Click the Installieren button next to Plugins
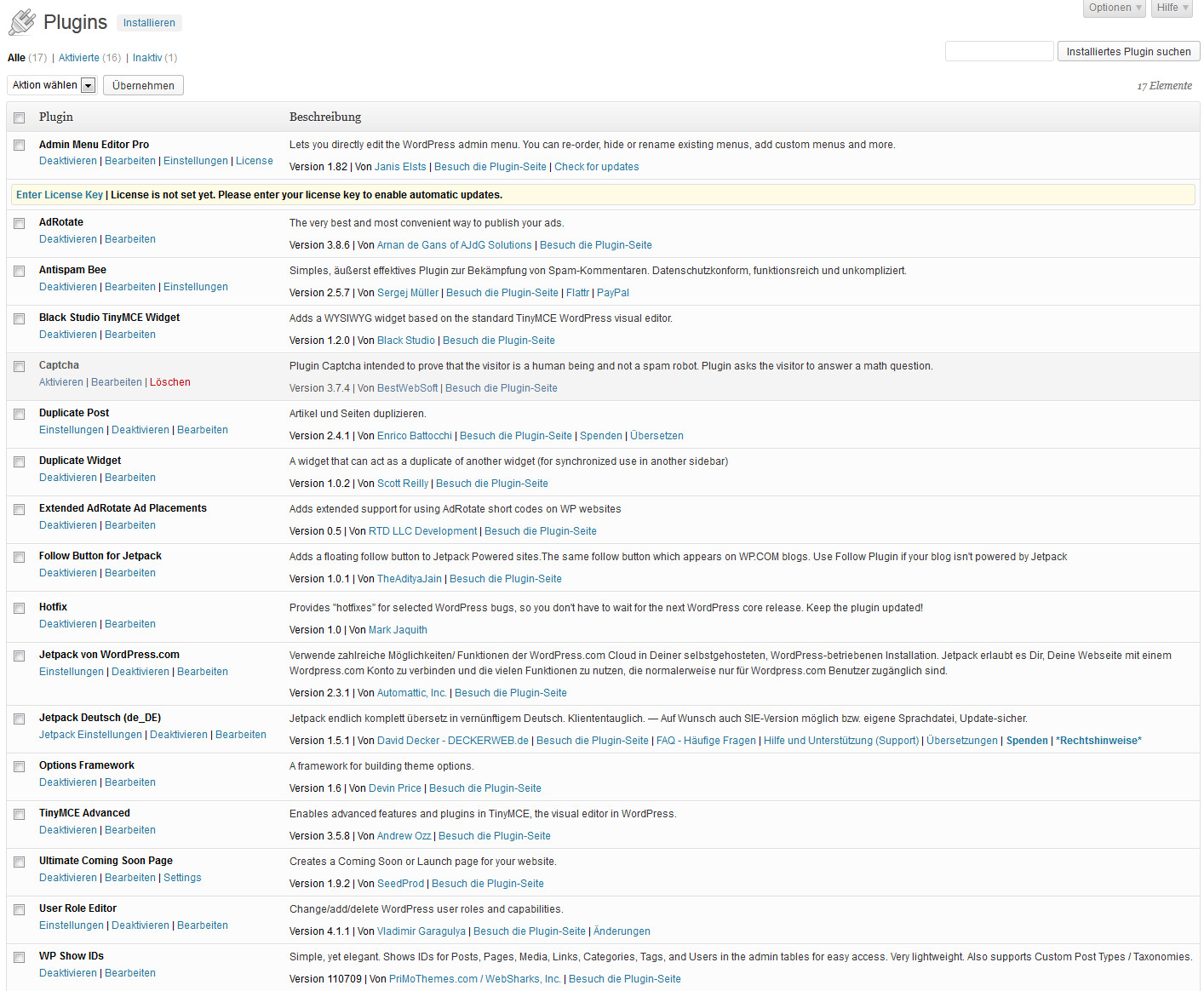The height and width of the screenshot is (991, 1204). pos(149,23)
